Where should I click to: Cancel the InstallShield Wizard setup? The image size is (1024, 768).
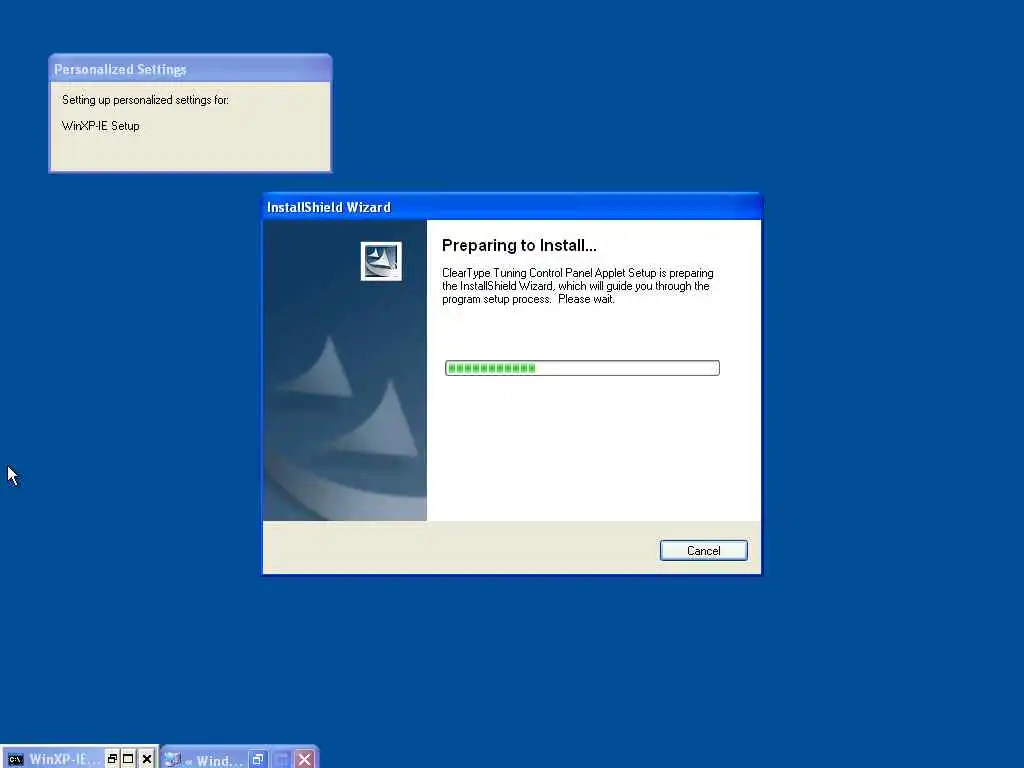click(703, 551)
